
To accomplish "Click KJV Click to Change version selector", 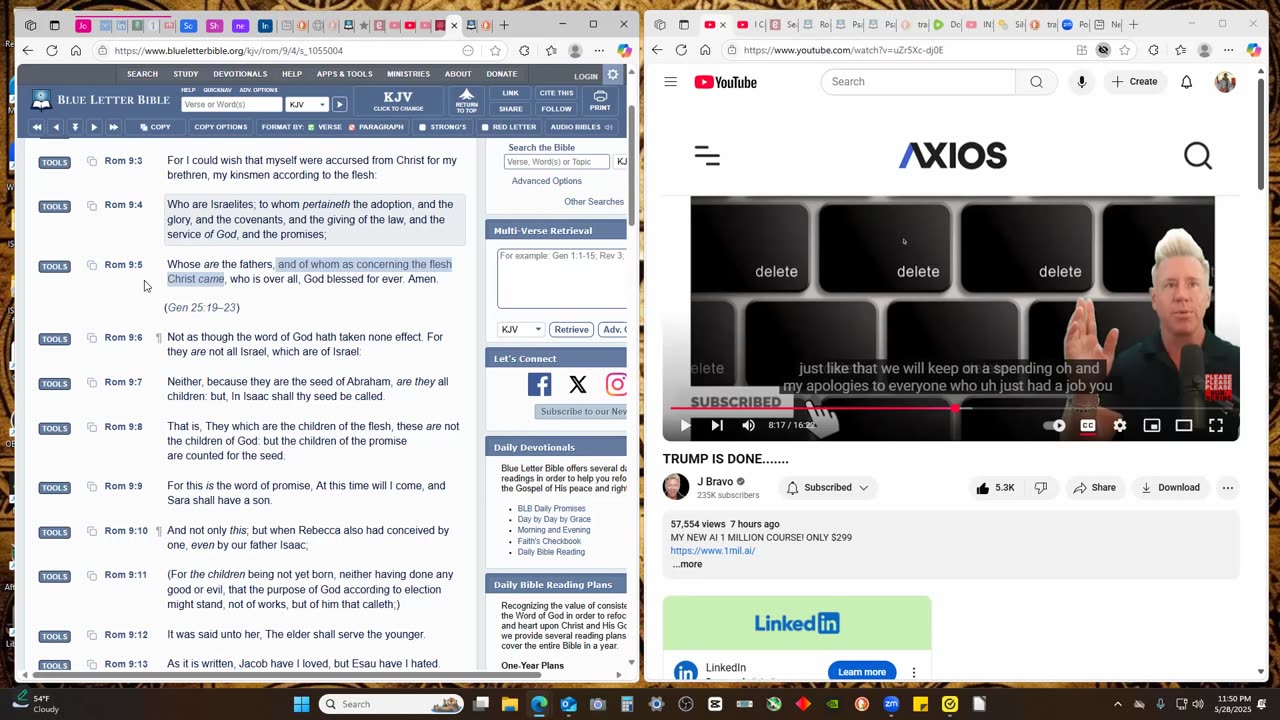I will [x=398, y=101].
